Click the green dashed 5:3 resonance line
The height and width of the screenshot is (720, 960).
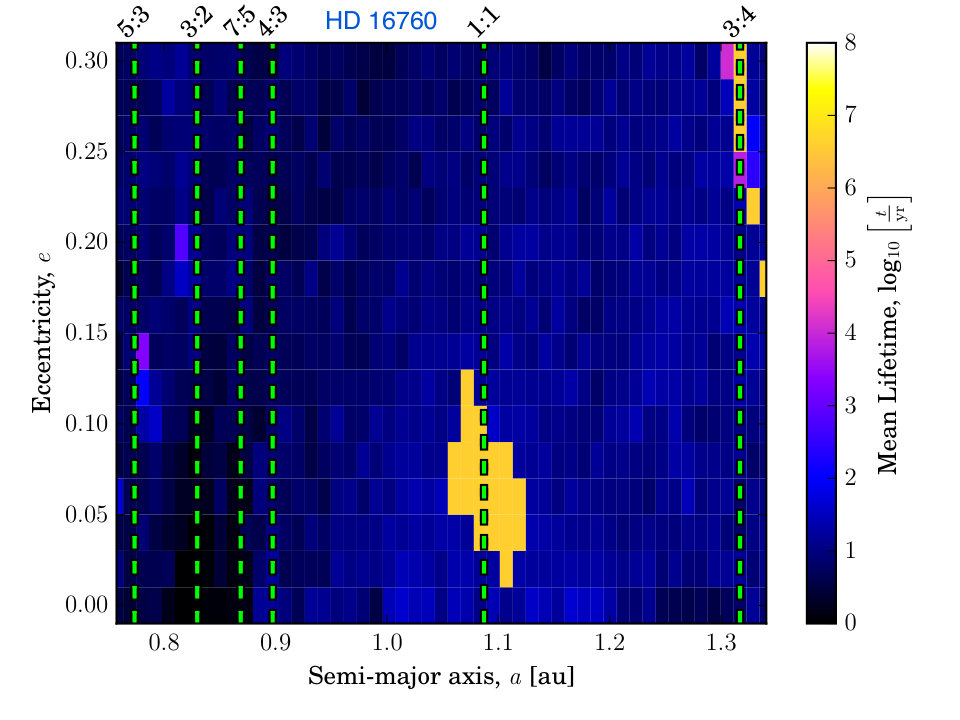(134, 332)
